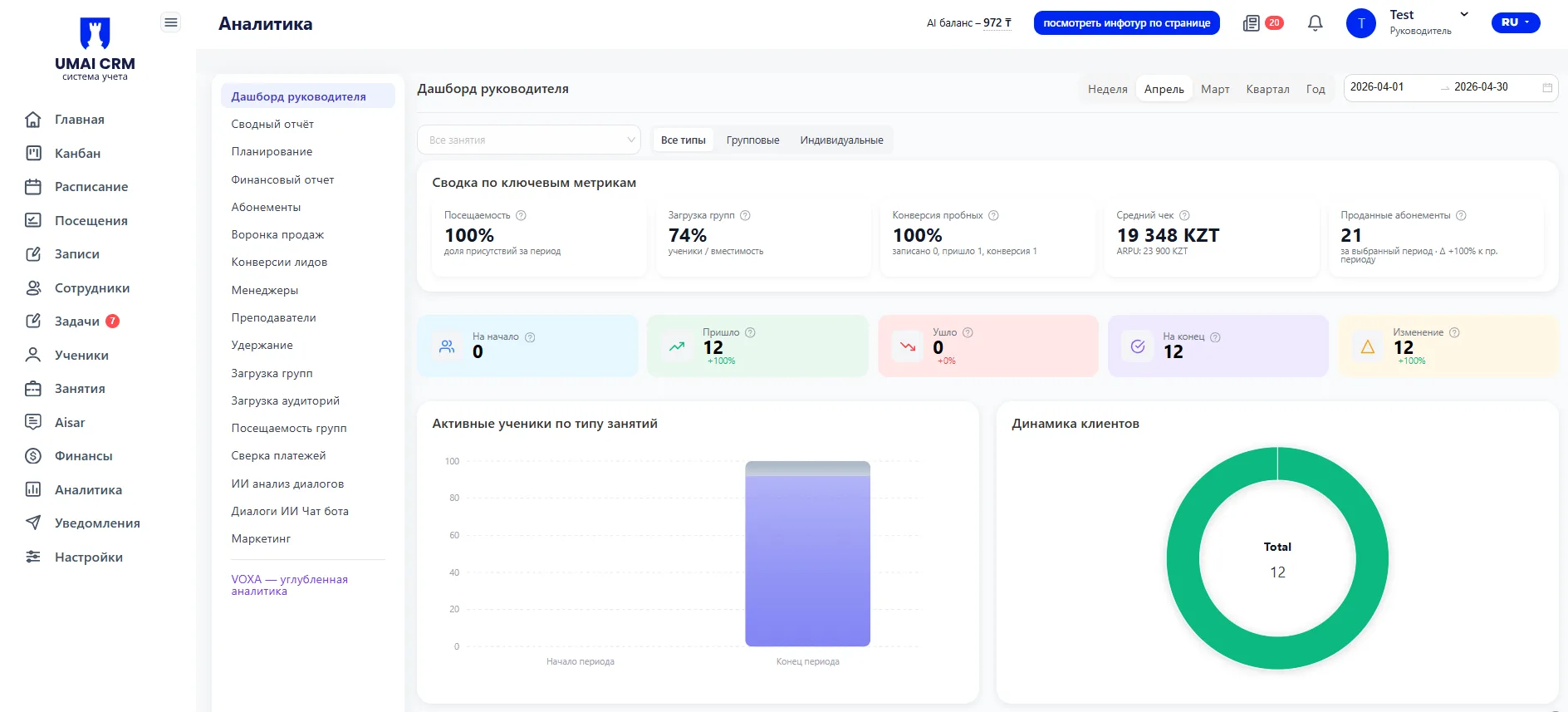Click the посмотреть инфотур по странице button

(x=1126, y=23)
